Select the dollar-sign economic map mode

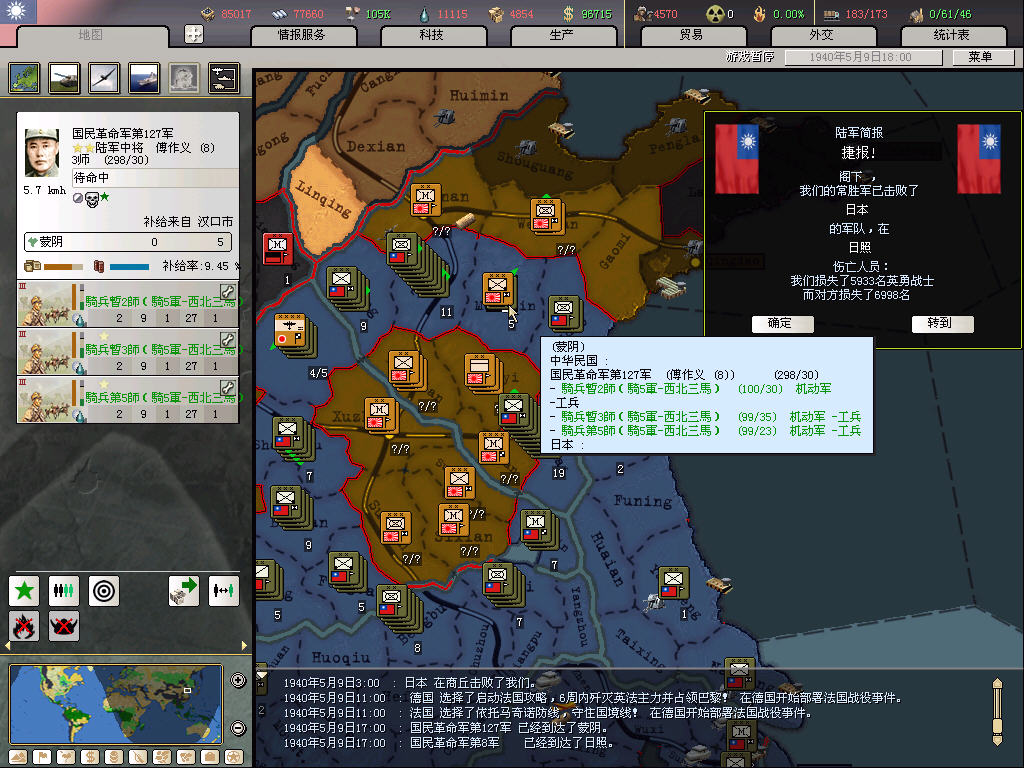point(90,757)
